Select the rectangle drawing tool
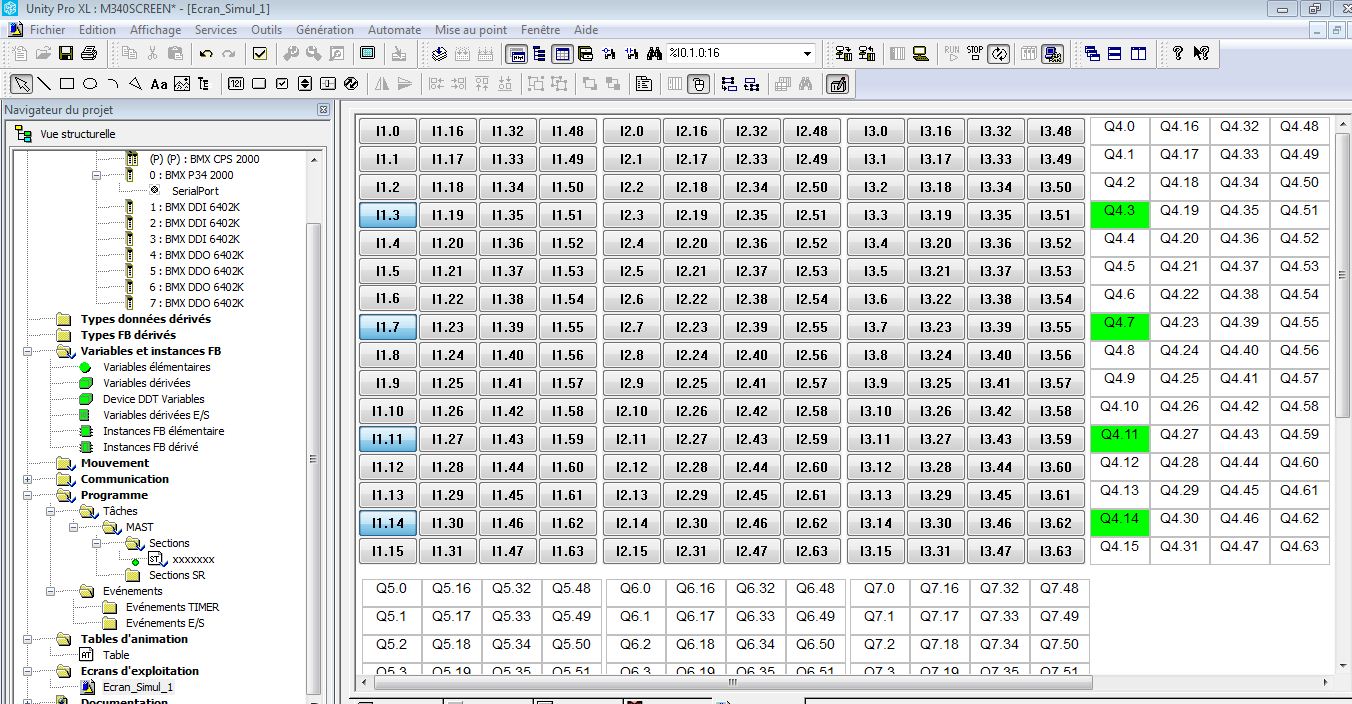 (67, 84)
